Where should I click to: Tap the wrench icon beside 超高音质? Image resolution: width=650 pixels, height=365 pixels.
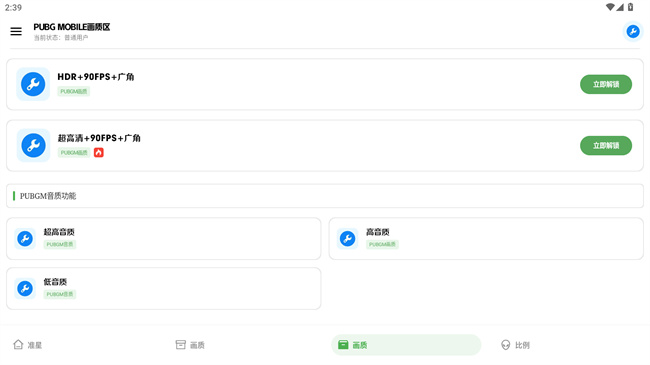pos(25,238)
